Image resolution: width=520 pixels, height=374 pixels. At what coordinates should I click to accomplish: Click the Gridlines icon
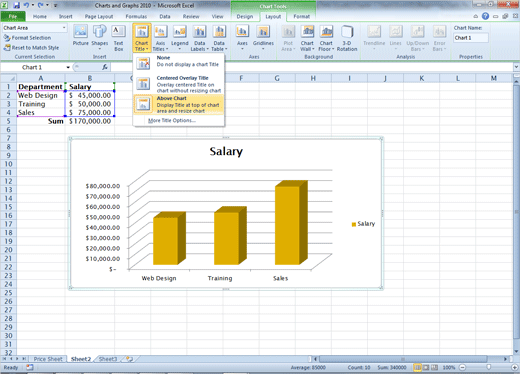(263, 37)
